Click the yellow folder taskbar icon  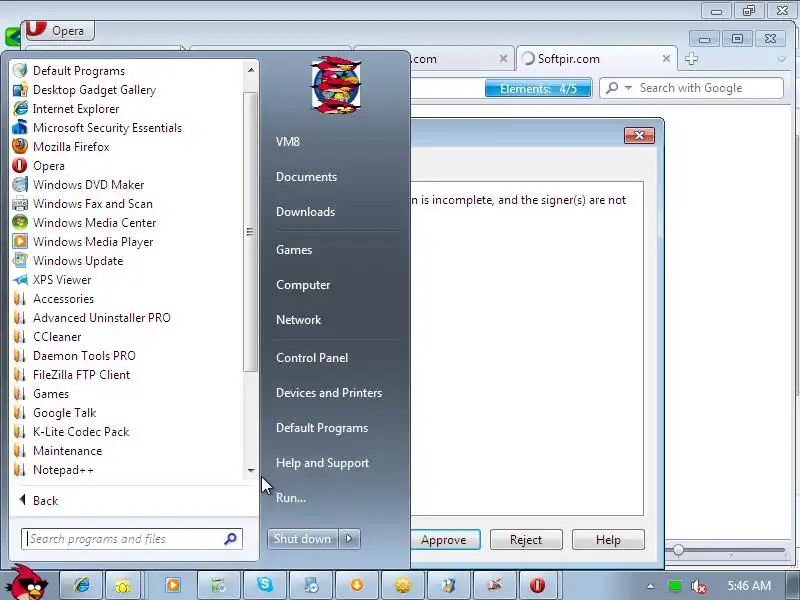122,585
